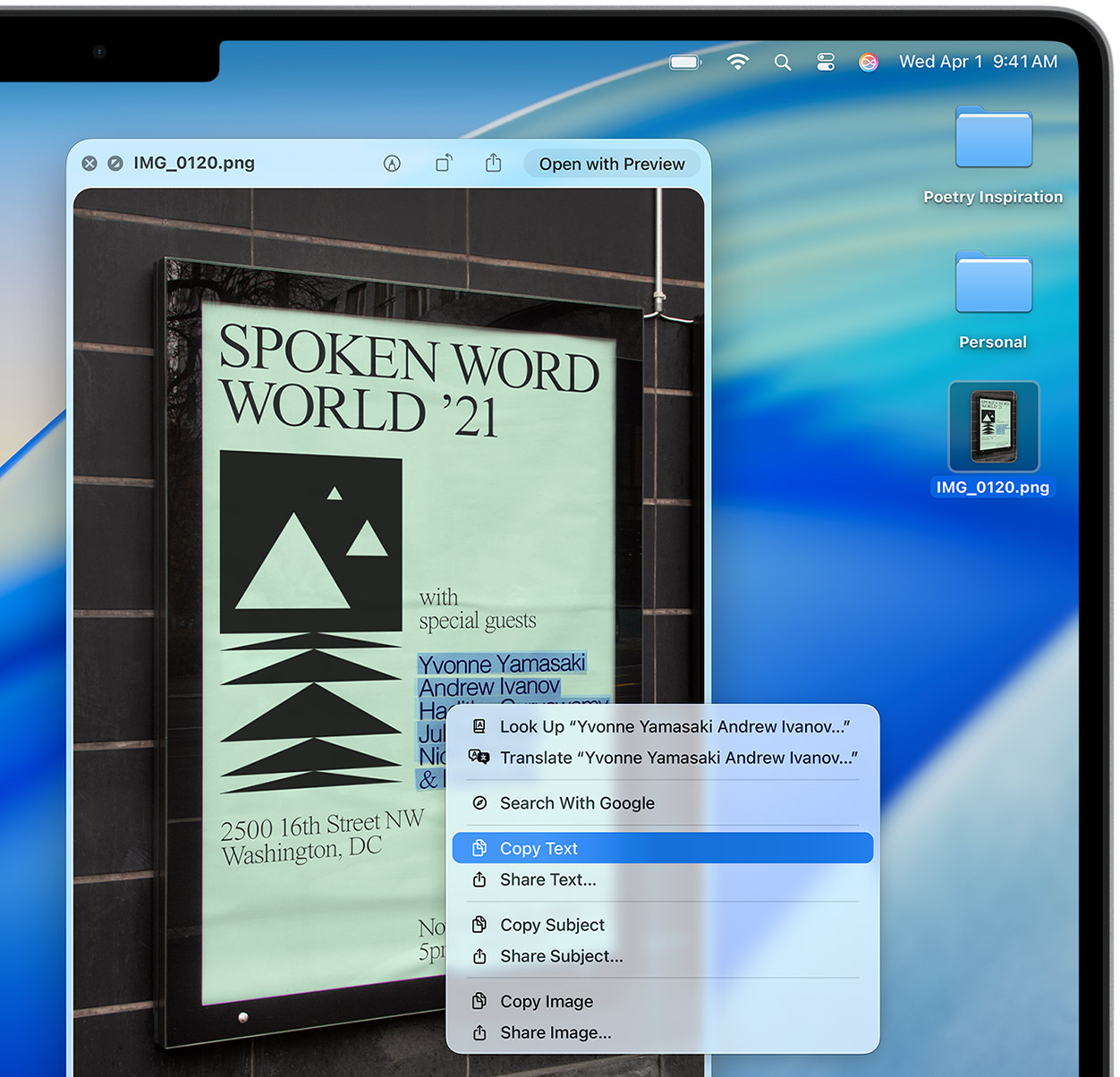Open Spotlight search in the menu bar
Image resolution: width=1120 pixels, height=1077 pixels.
click(783, 62)
